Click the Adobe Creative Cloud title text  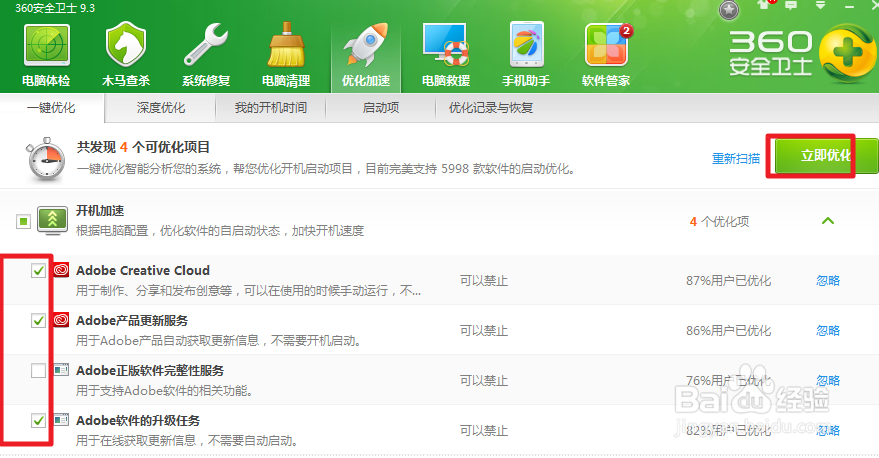143,270
